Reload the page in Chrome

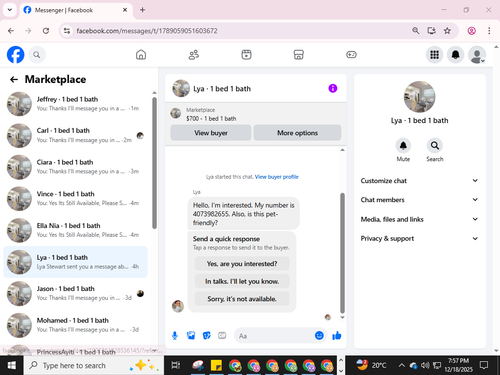tap(46, 31)
